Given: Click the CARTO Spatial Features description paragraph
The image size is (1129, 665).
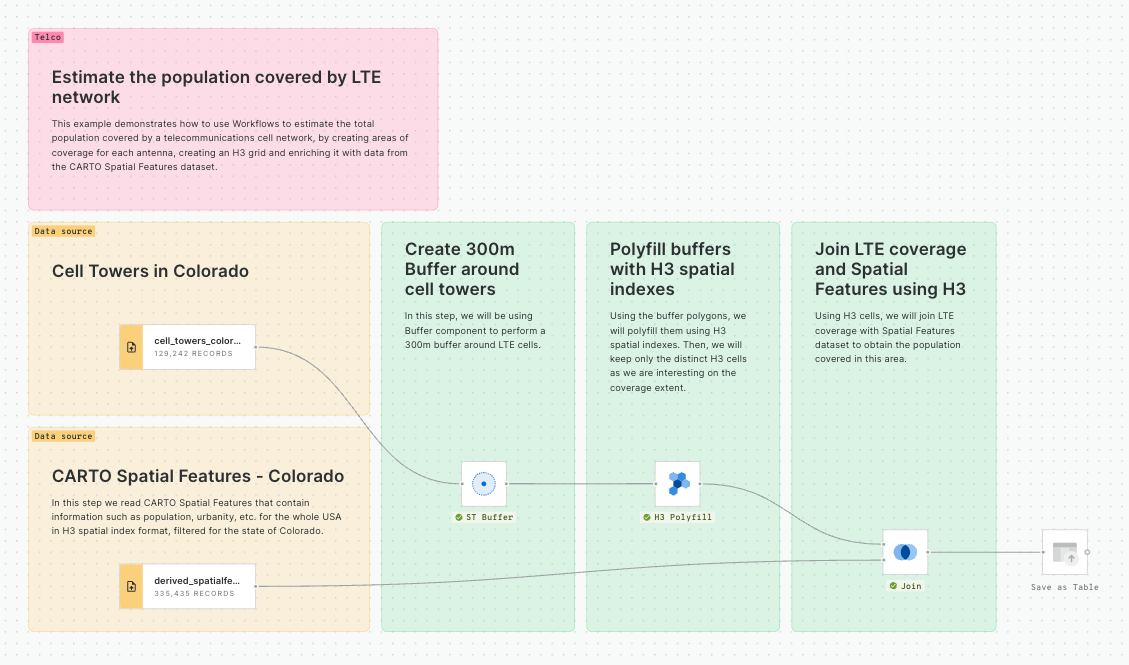Looking at the screenshot, I should (196, 517).
